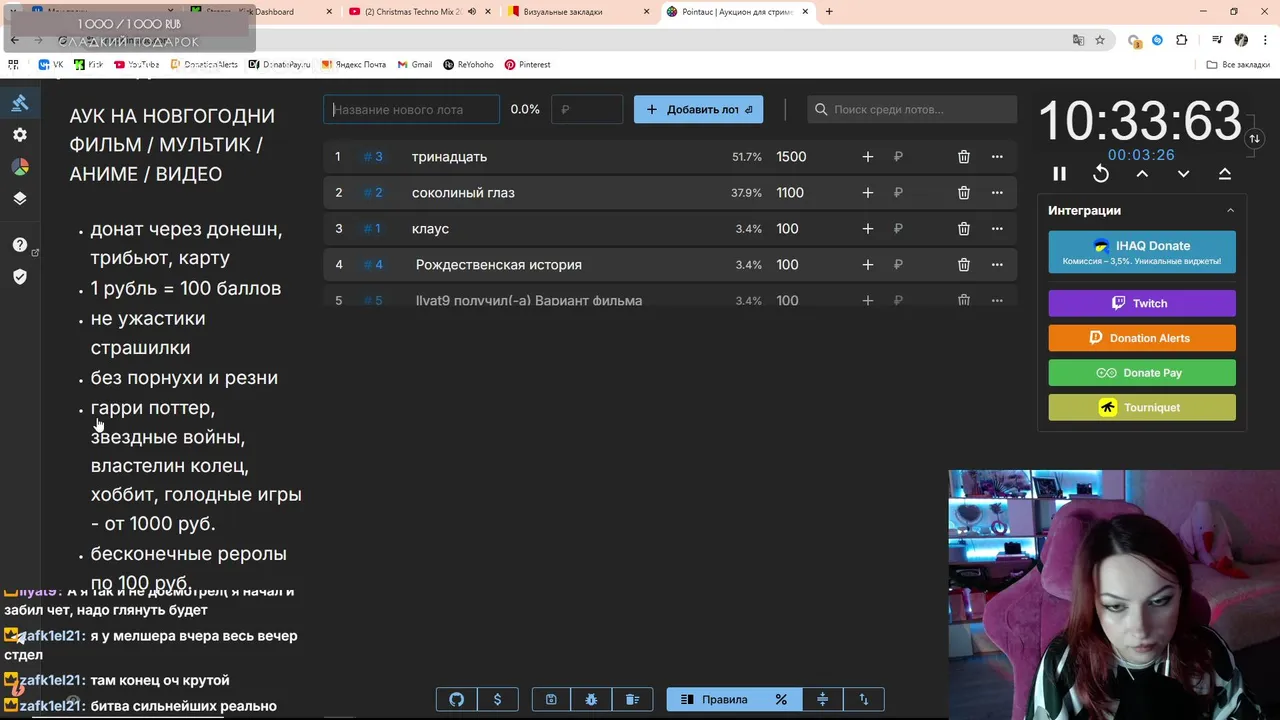Delete the lot соколиный глаз
Screen dimensions: 1280x720
(x=964, y=193)
